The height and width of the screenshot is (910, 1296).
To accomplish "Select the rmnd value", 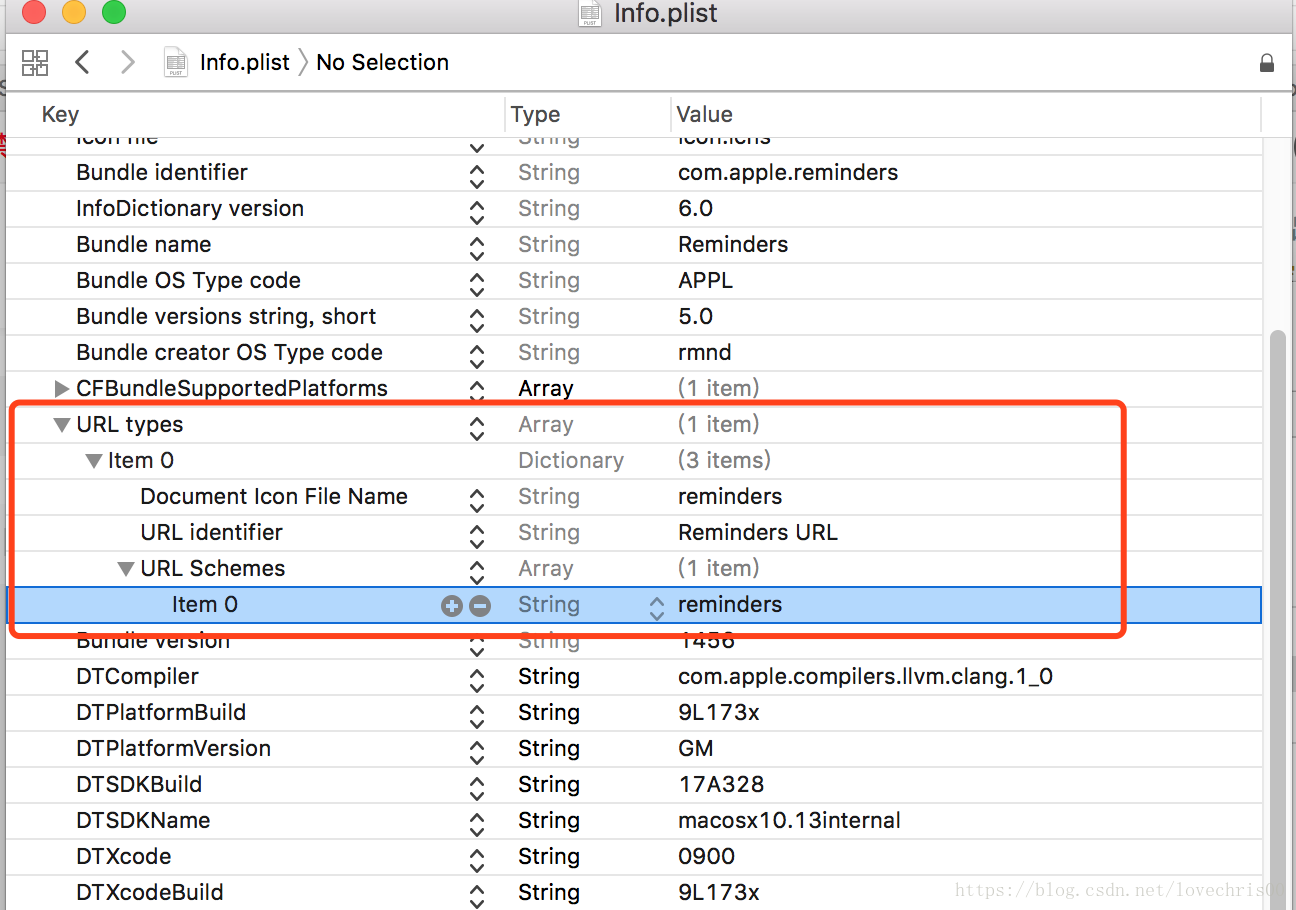I will coord(705,352).
